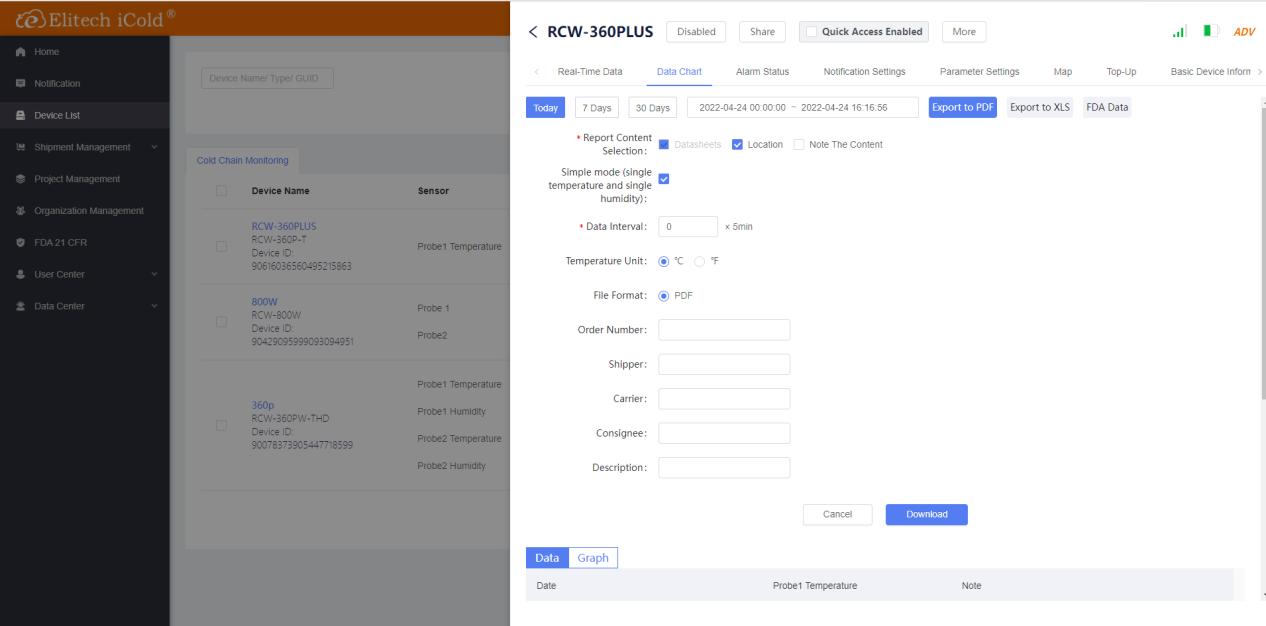Click the Data Center icon
Viewport: 1266px width, 626px height.
tap(20, 306)
